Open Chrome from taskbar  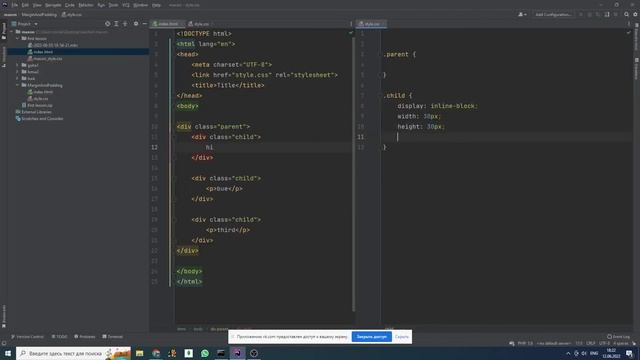(x=156, y=353)
